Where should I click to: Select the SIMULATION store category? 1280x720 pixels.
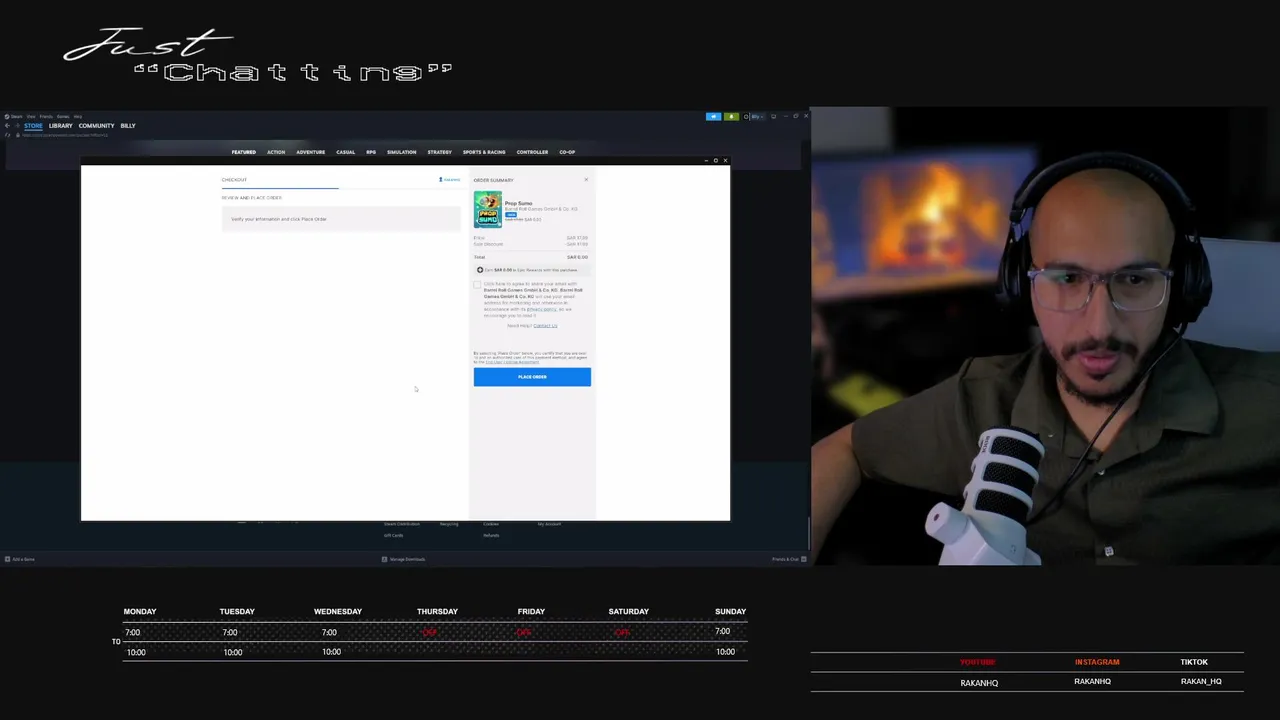(x=401, y=152)
